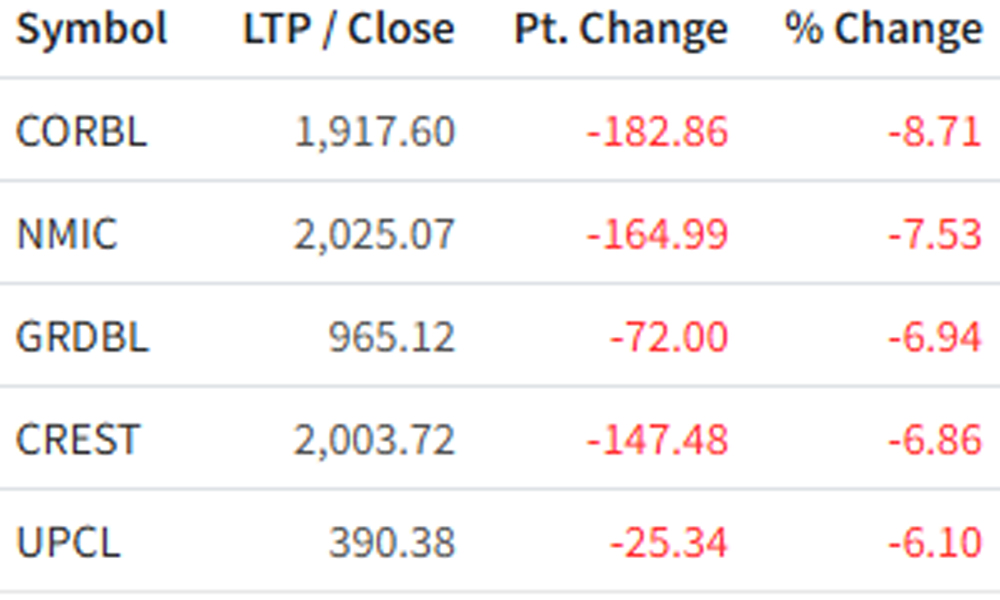Sort by % Change column header
This screenshot has width=1000, height=600.
click(x=883, y=30)
